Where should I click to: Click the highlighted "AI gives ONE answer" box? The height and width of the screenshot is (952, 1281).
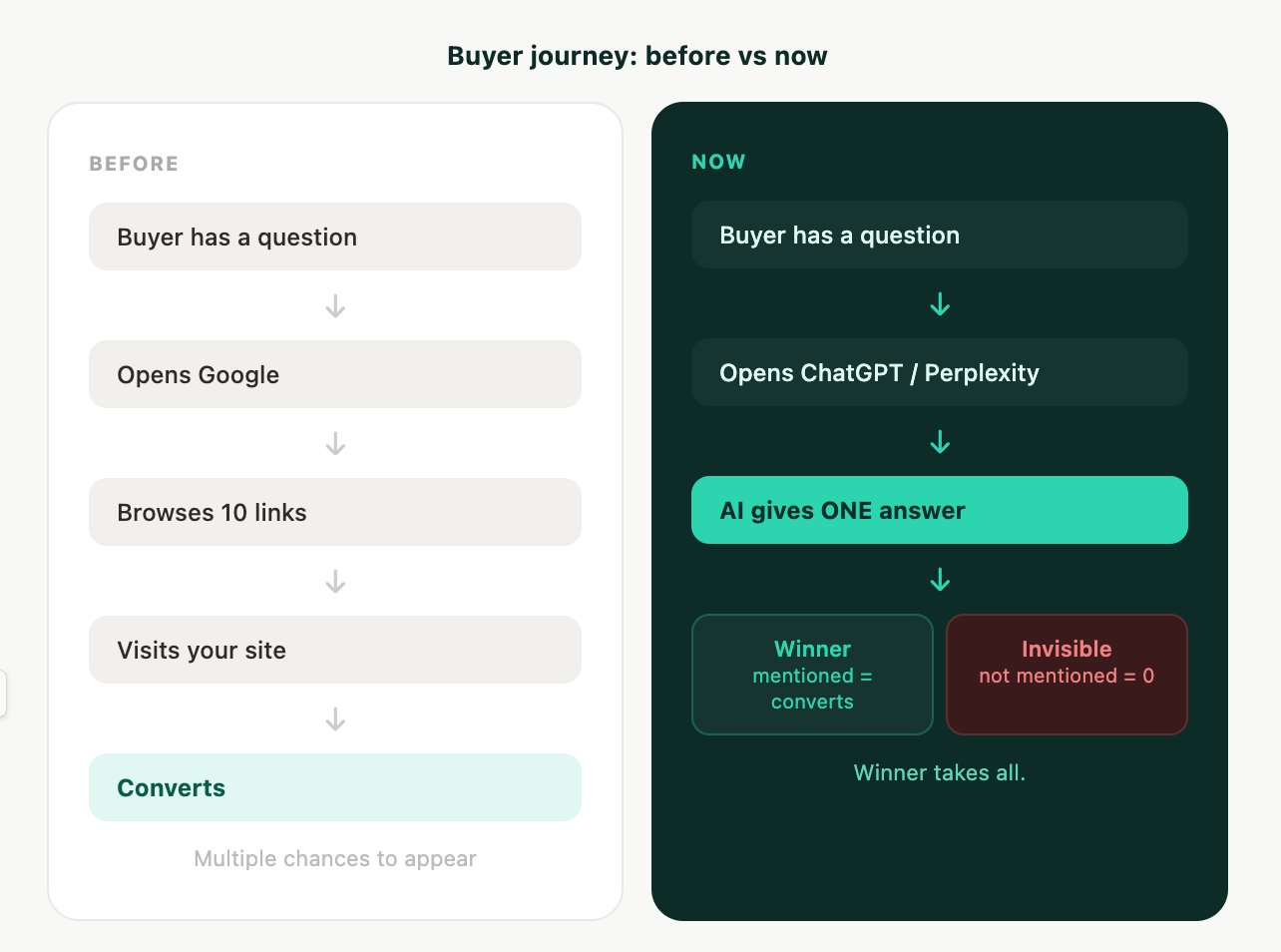pyautogui.click(x=939, y=510)
